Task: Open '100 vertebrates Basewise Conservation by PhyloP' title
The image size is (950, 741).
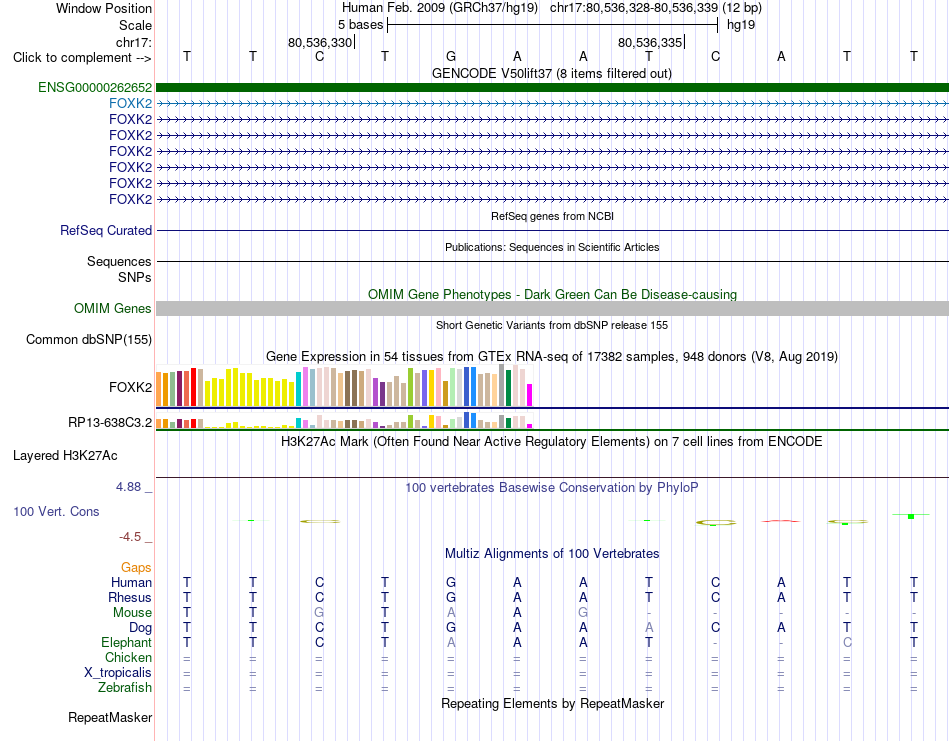Action: pyautogui.click(x=552, y=488)
